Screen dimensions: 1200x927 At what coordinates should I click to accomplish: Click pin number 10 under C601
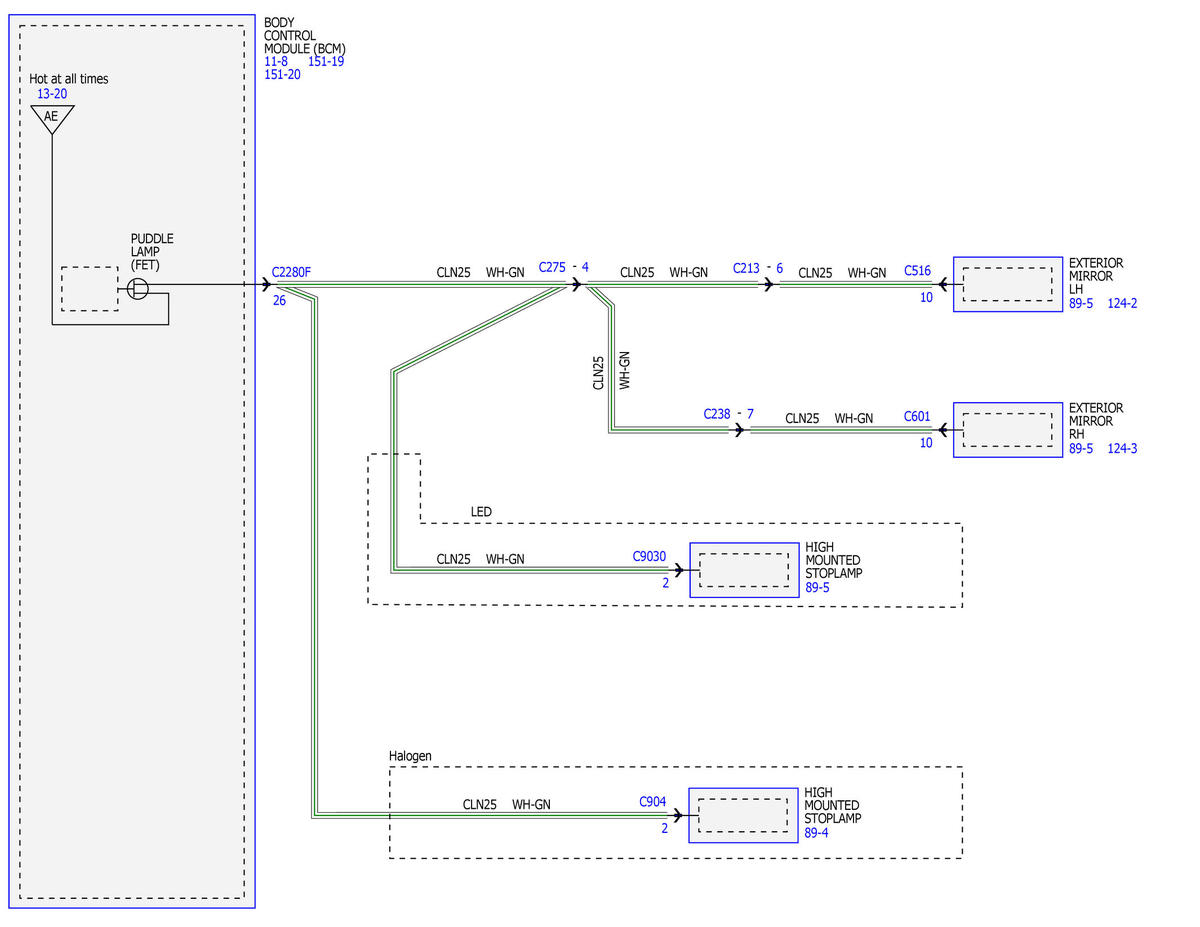(x=926, y=443)
